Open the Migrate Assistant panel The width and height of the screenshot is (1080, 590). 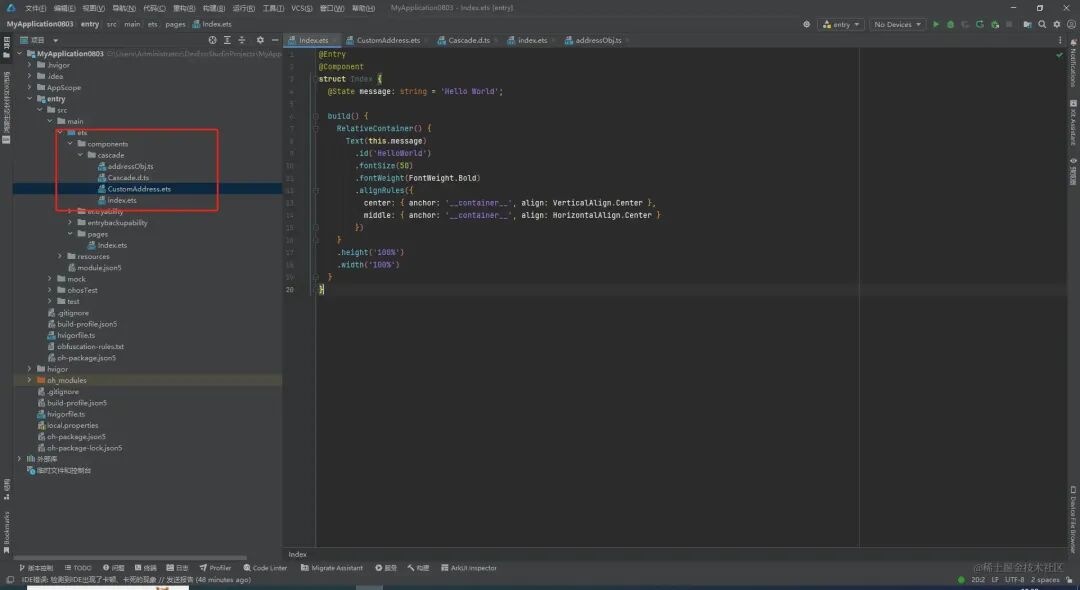332,568
